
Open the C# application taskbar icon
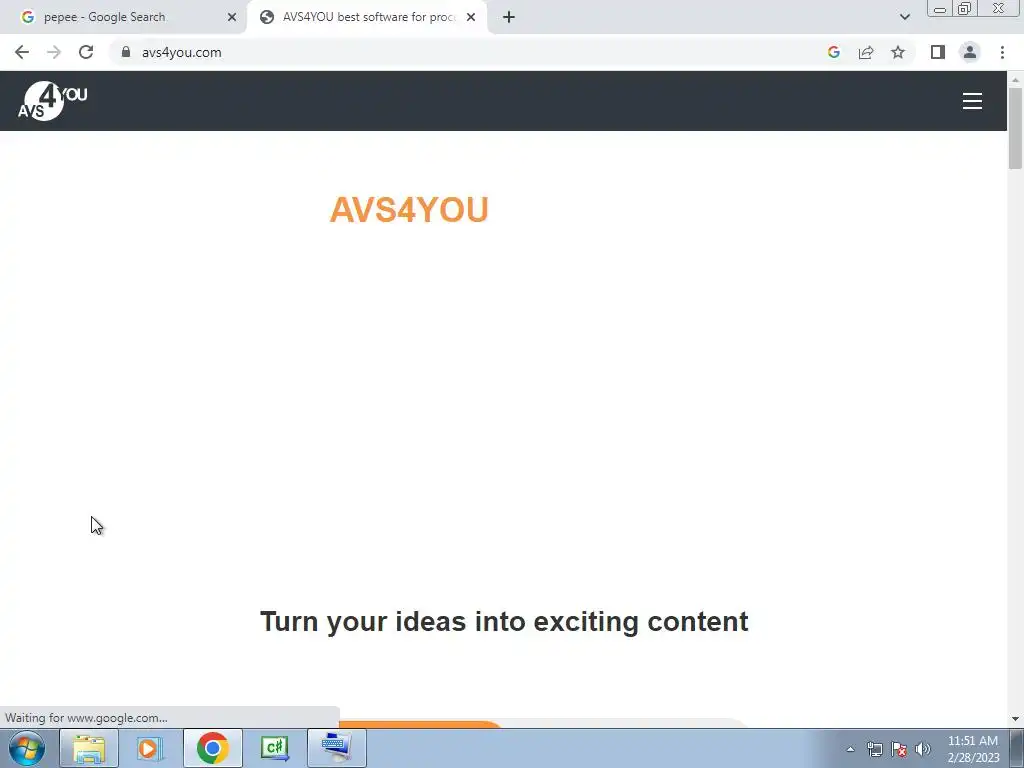pyautogui.click(x=274, y=748)
